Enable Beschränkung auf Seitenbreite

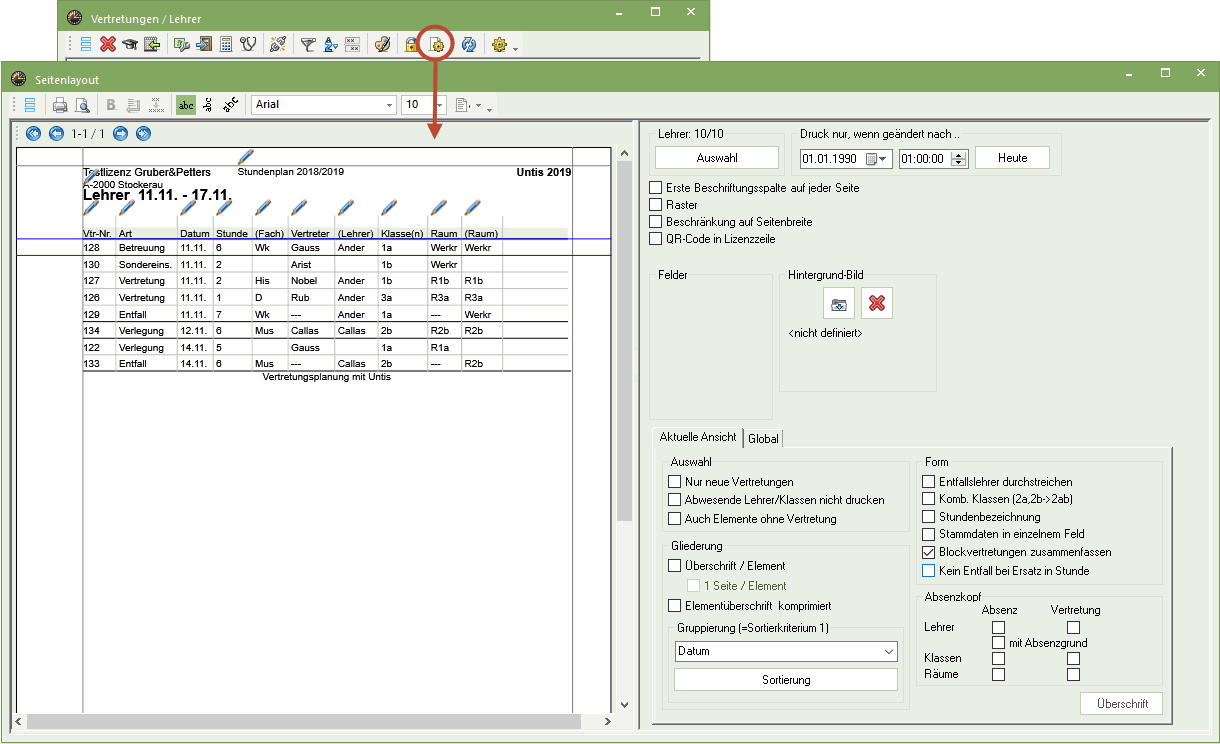[656, 222]
